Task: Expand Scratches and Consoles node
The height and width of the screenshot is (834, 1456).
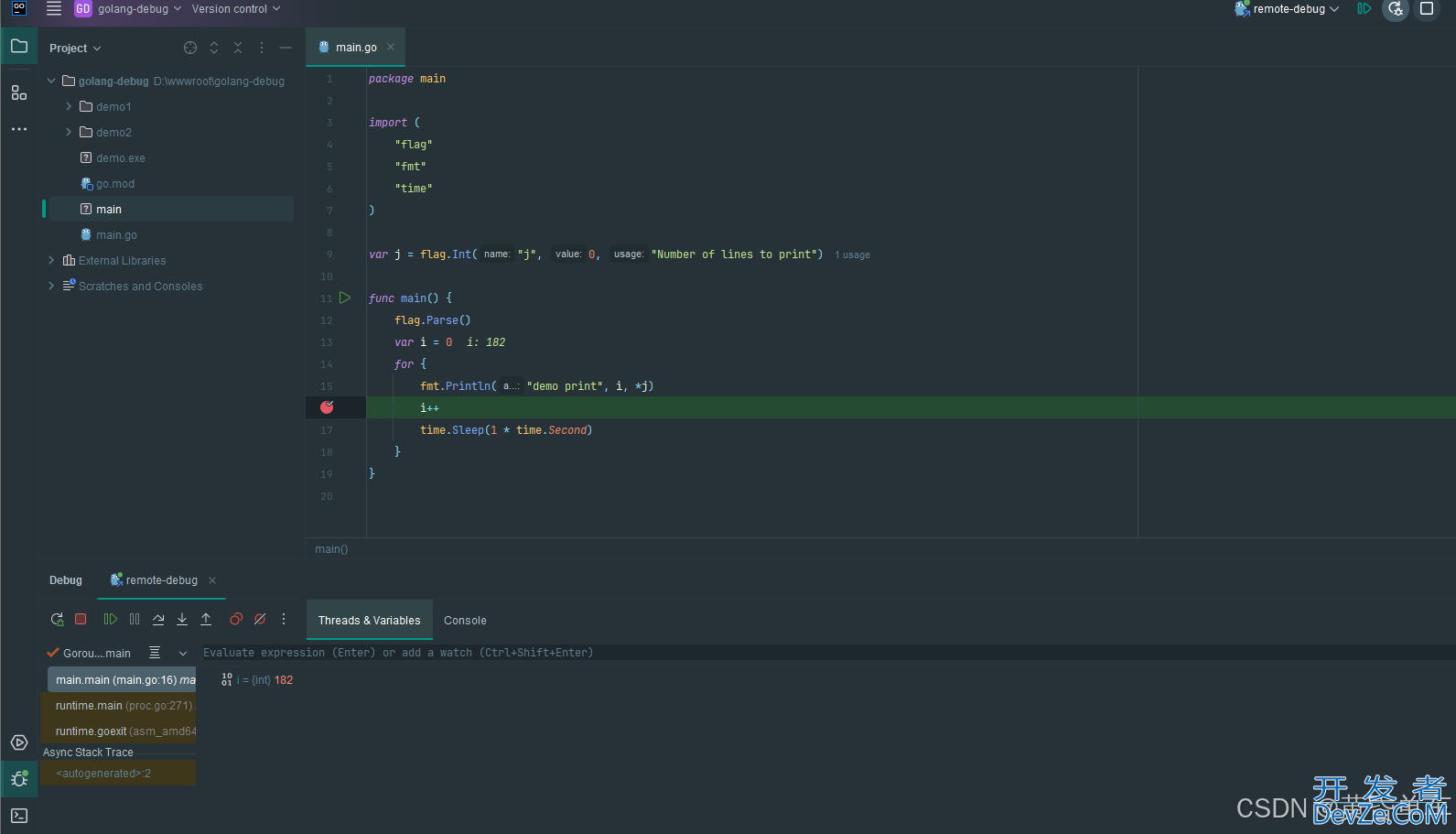Action: pos(51,286)
